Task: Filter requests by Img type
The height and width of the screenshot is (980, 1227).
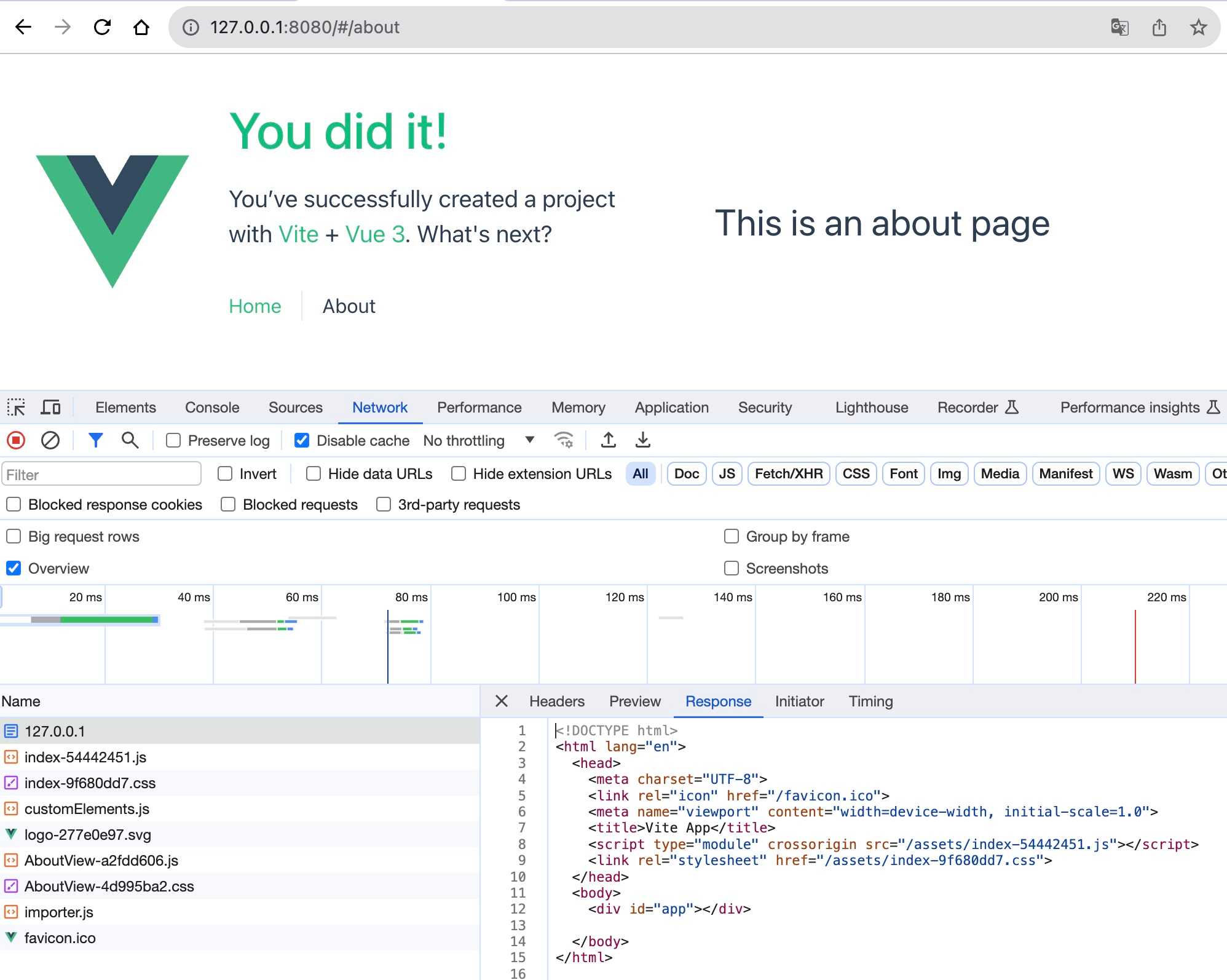Action: click(x=949, y=473)
